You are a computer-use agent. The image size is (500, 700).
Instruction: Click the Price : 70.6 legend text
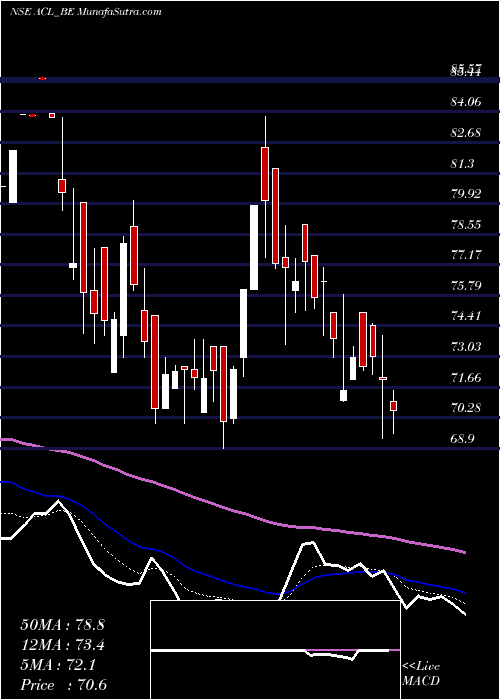[63, 685]
